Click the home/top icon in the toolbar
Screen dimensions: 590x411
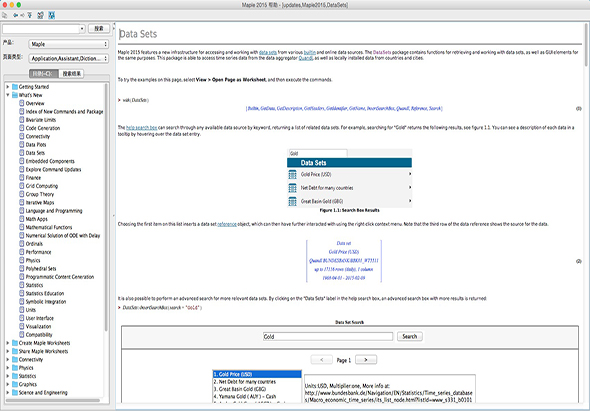29,15
